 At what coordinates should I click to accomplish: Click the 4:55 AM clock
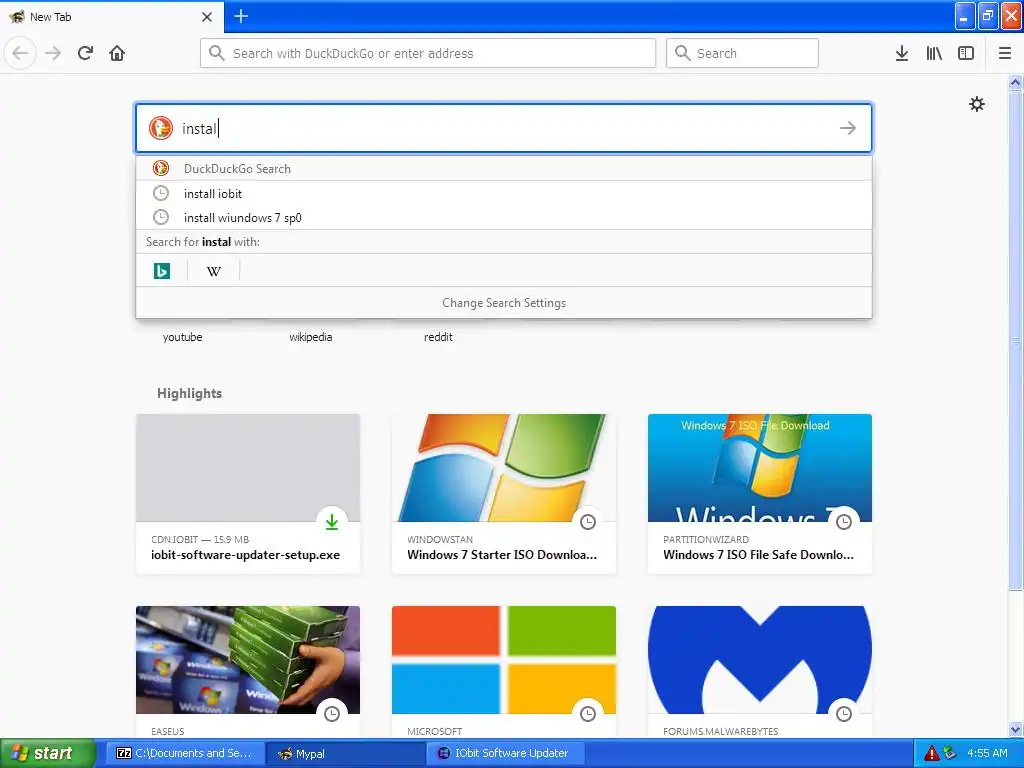(x=987, y=753)
